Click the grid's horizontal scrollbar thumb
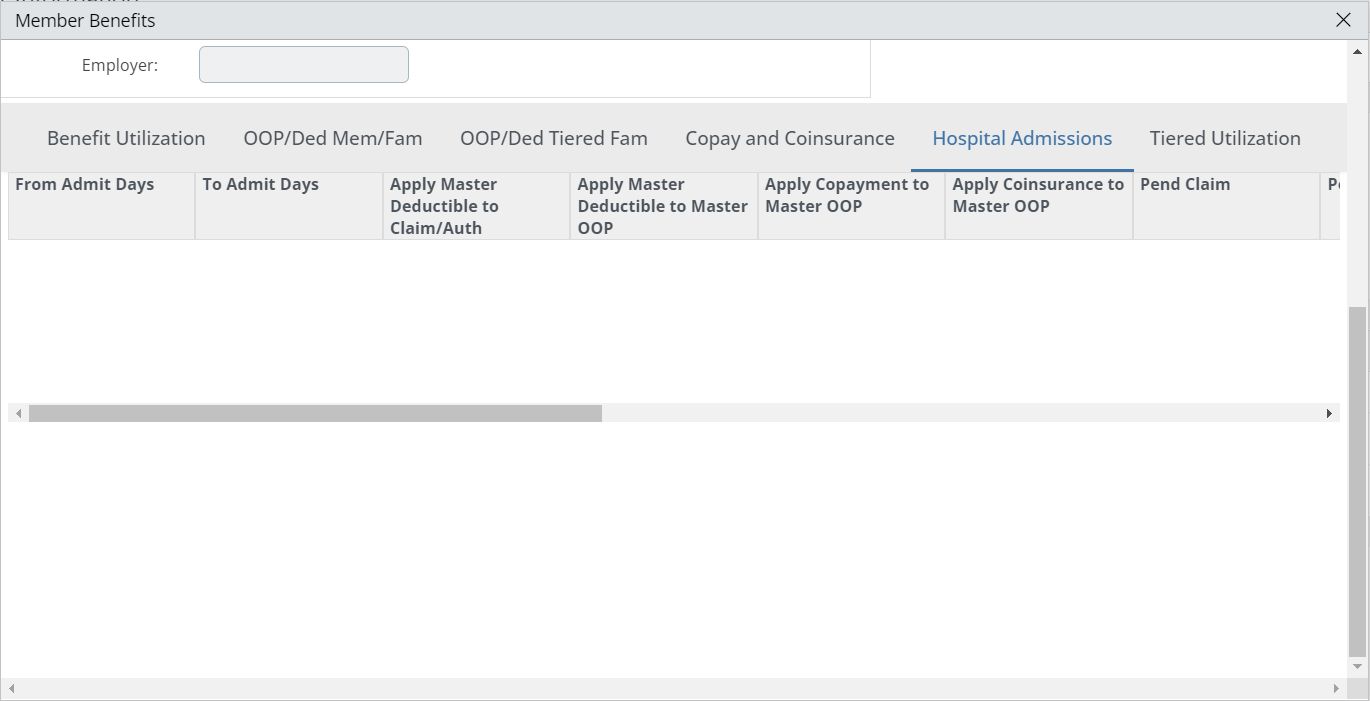 315,413
